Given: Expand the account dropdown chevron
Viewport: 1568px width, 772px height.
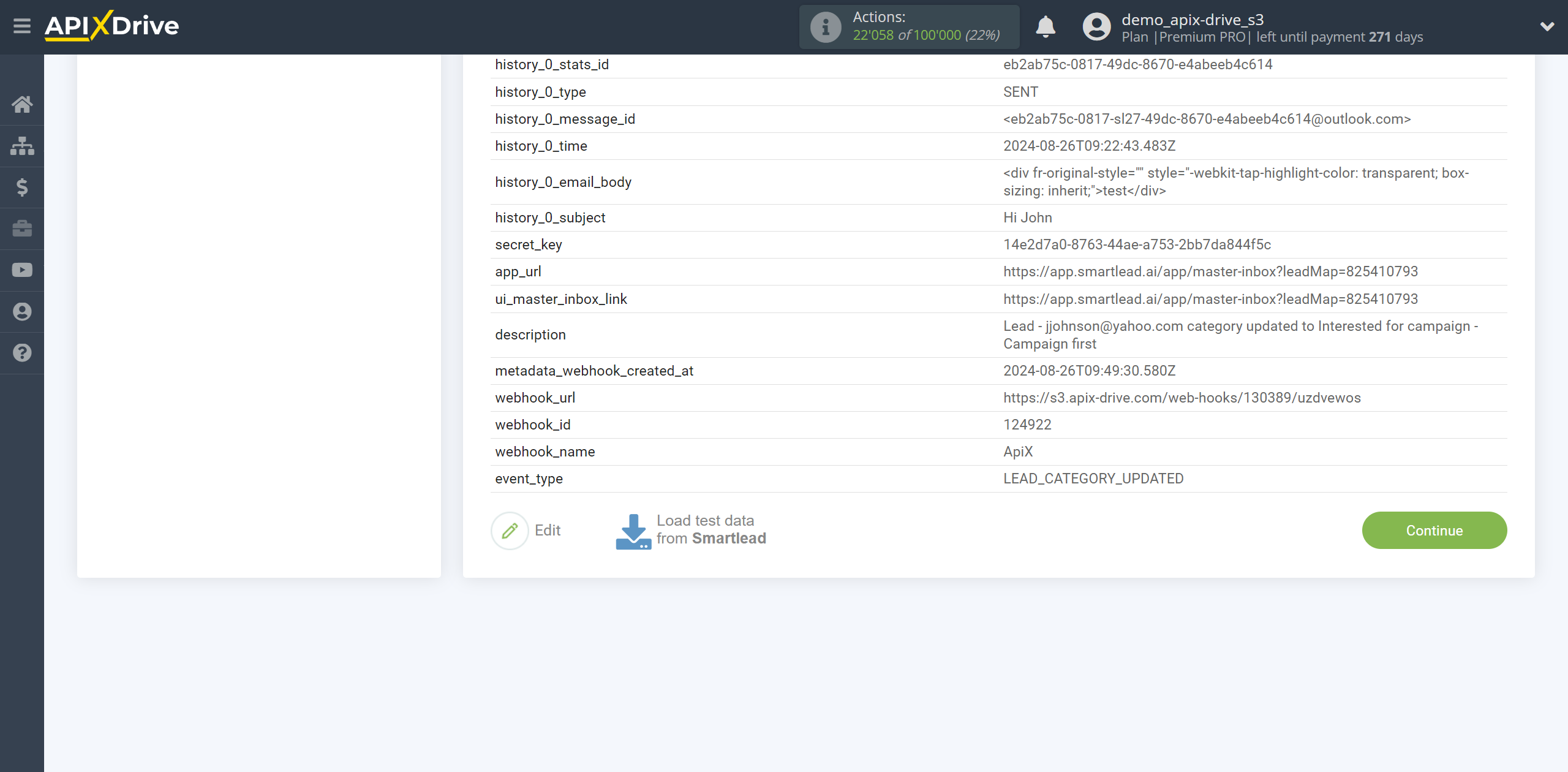Looking at the screenshot, I should (1547, 26).
